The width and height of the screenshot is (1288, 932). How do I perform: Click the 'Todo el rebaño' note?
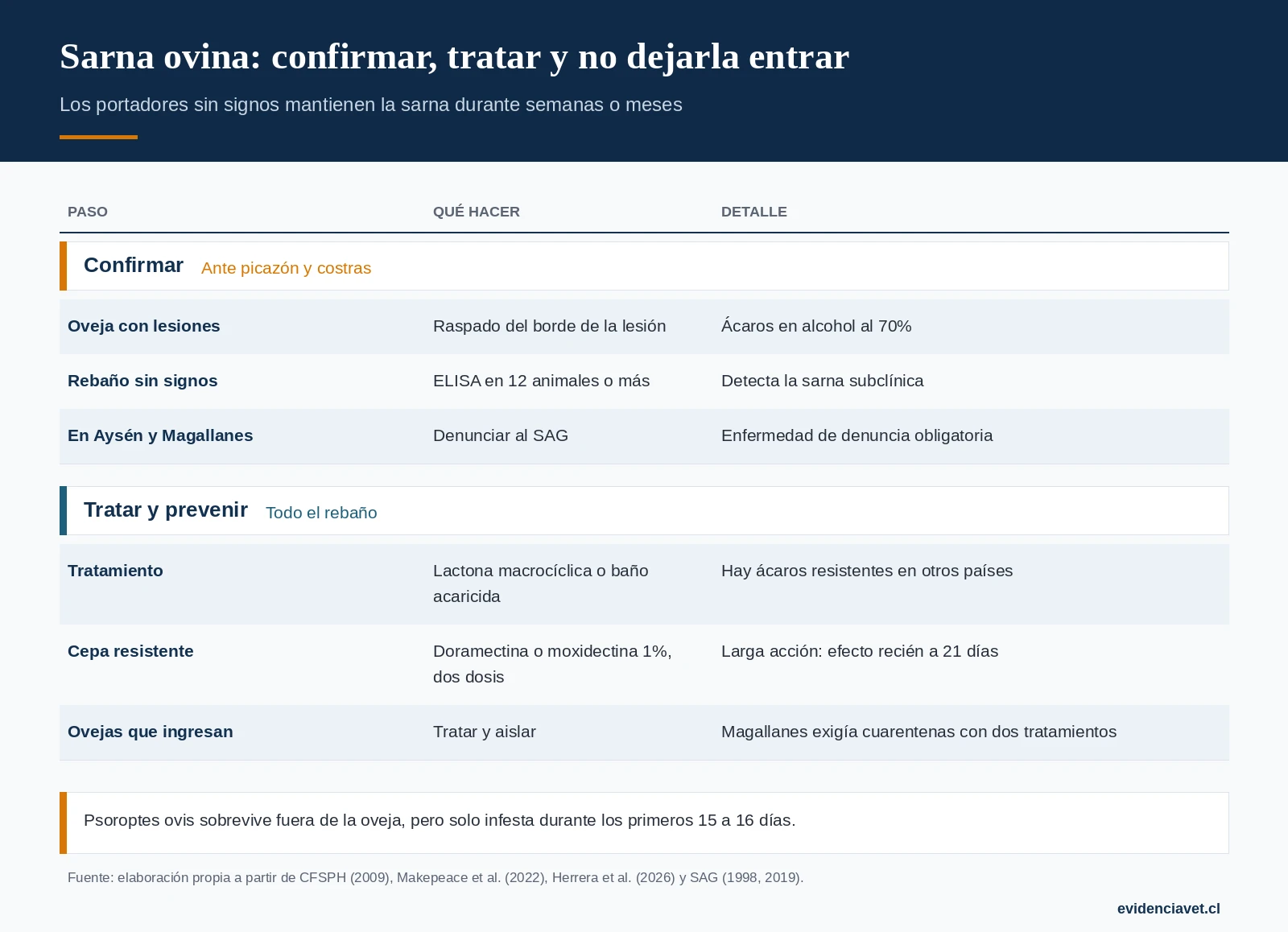tap(321, 513)
